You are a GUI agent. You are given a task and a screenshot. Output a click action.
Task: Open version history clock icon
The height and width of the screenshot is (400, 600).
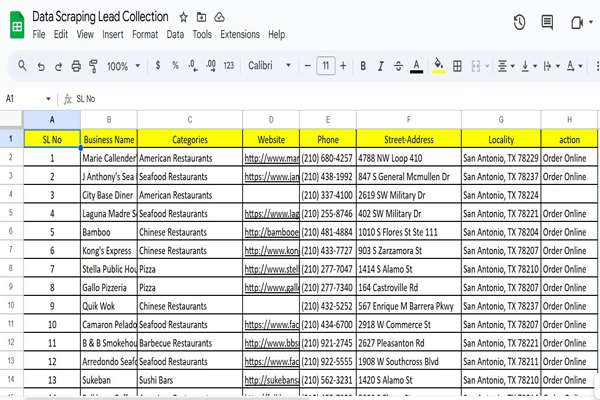pos(519,22)
